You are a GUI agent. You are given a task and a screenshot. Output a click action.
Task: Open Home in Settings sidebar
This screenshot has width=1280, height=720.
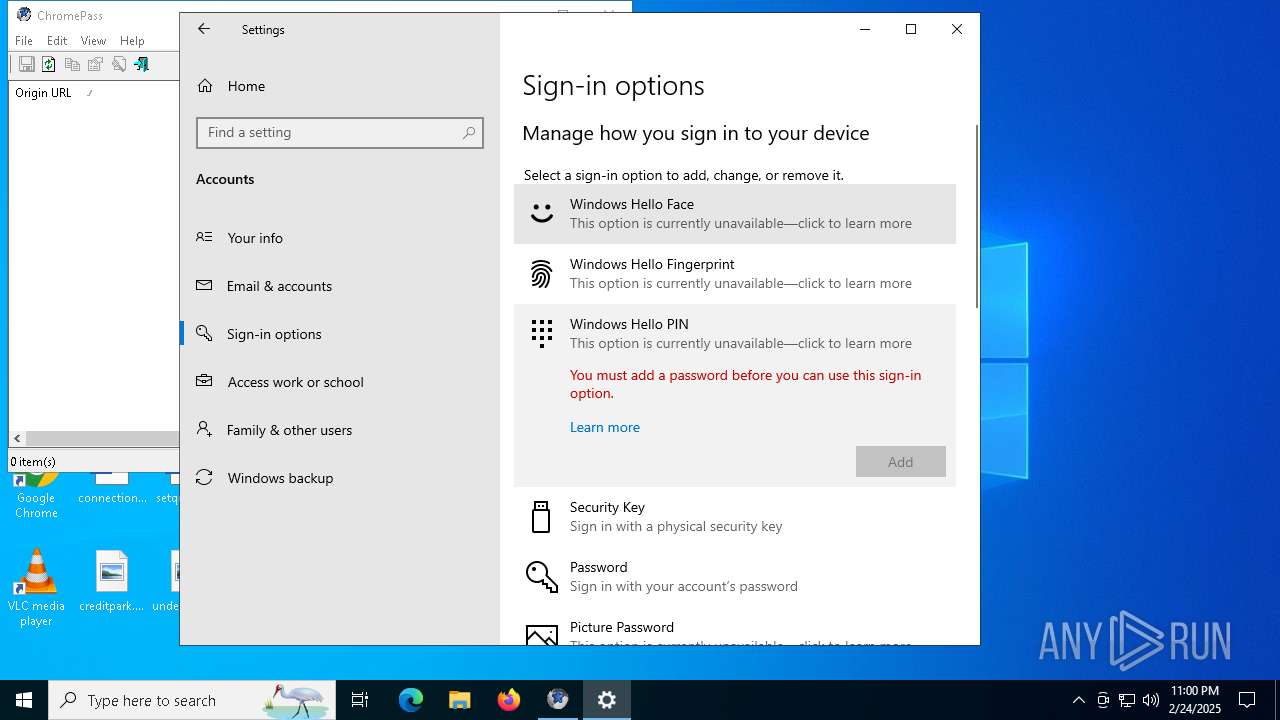coord(340,86)
